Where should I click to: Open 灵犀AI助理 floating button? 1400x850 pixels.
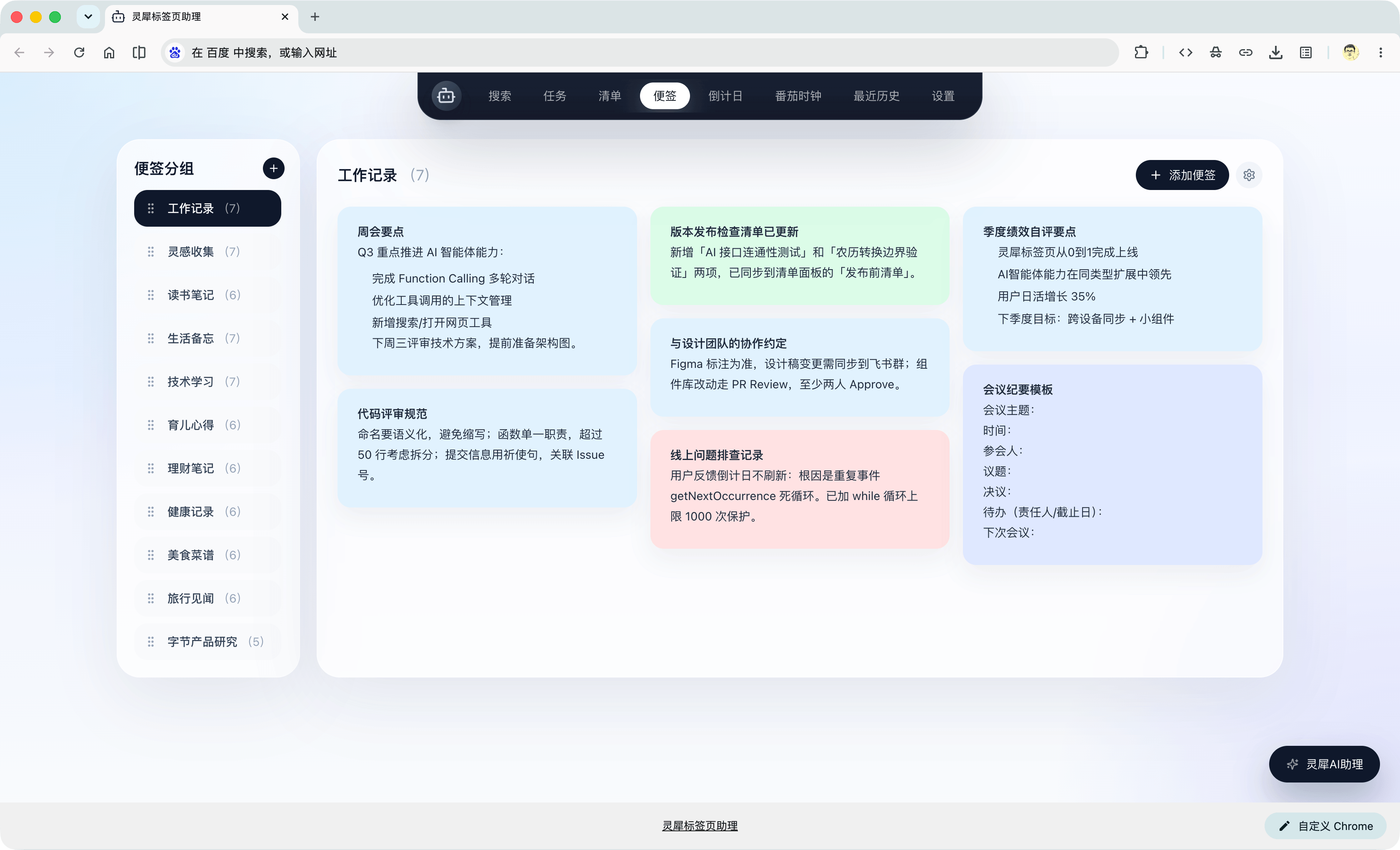coord(1324,764)
